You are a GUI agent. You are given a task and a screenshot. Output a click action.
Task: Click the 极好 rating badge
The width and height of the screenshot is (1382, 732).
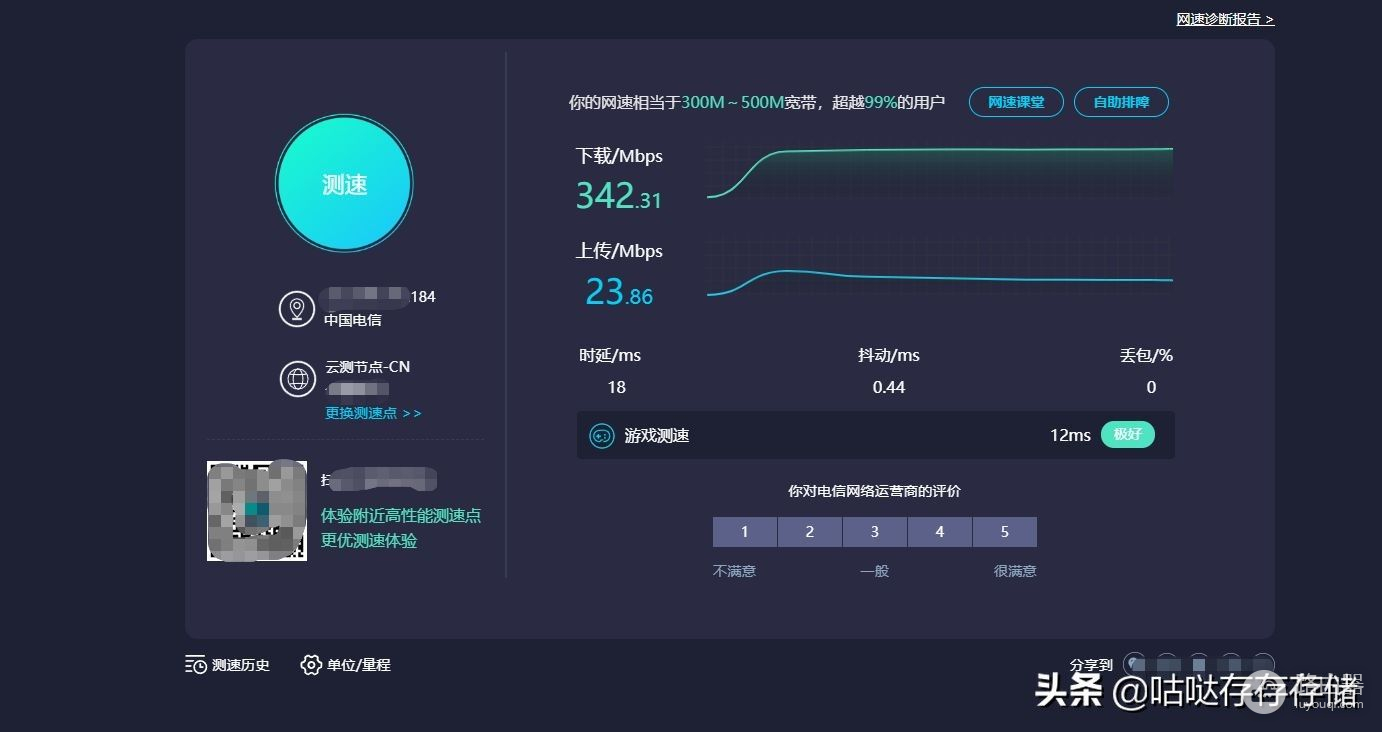(1128, 435)
